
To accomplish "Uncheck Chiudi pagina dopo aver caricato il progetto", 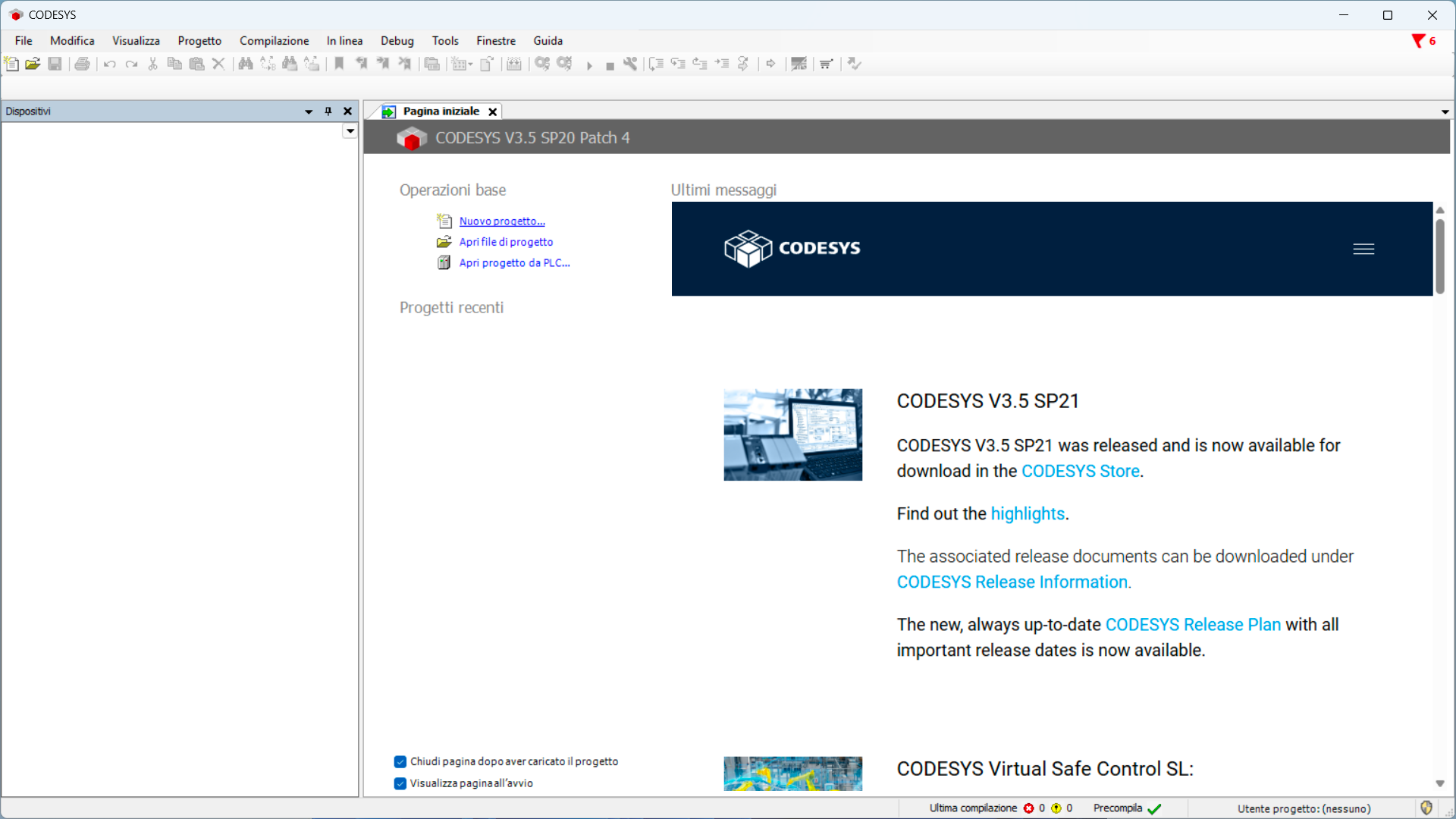I will click(x=400, y=761).
